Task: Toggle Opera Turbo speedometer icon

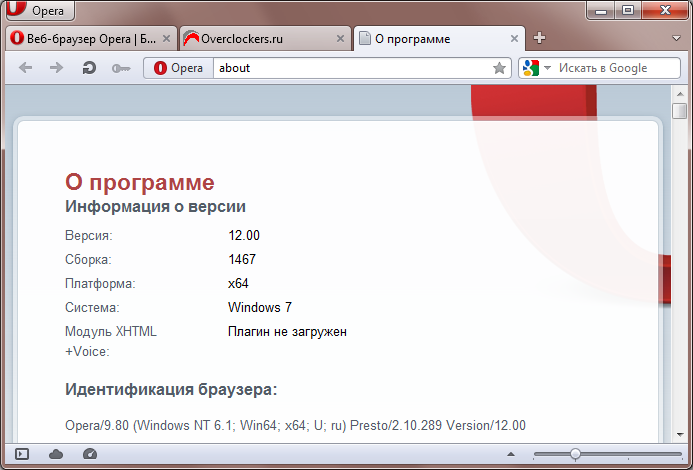Action: click(90, 454)
